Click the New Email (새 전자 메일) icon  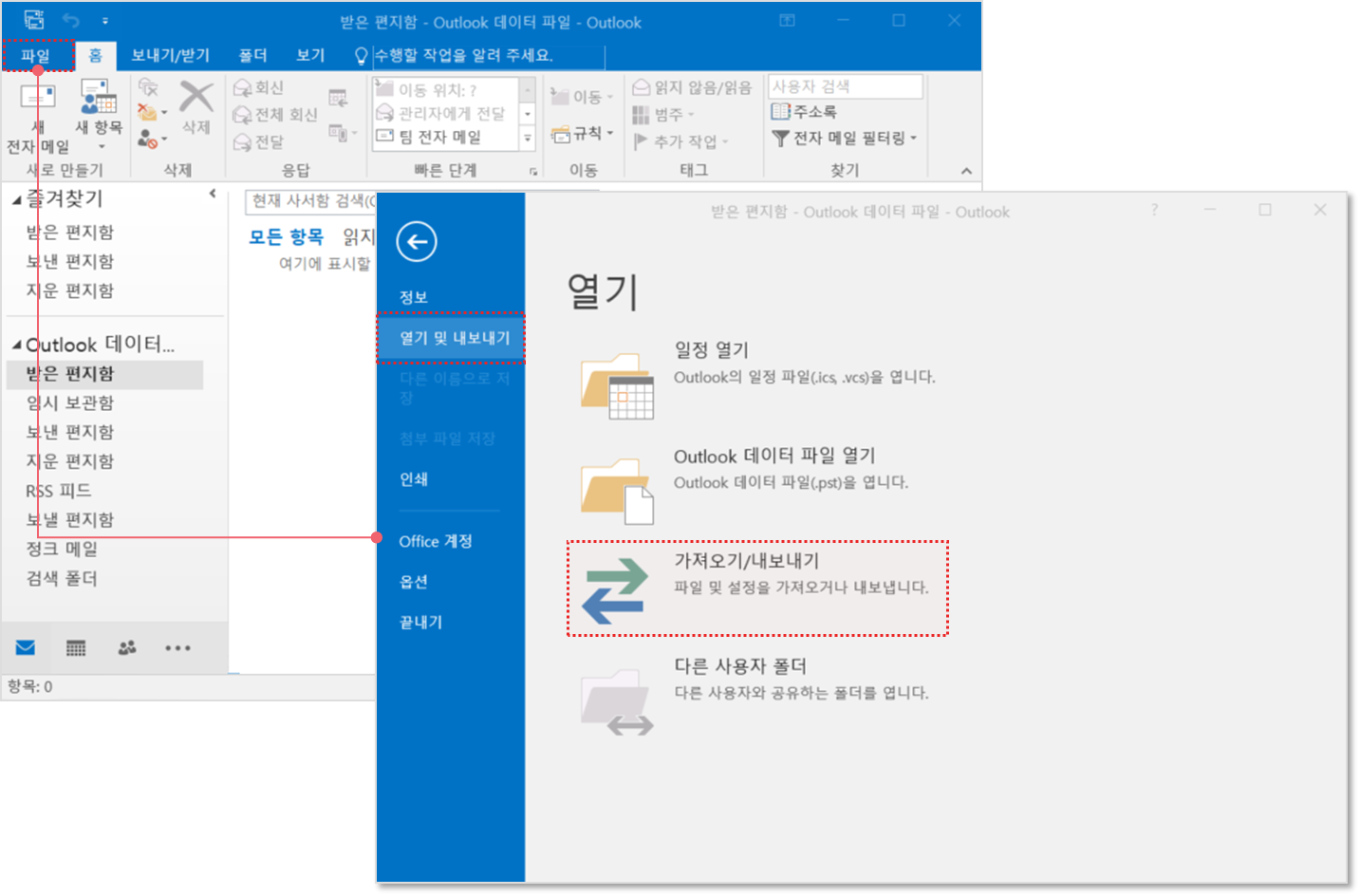coord(38,99)
